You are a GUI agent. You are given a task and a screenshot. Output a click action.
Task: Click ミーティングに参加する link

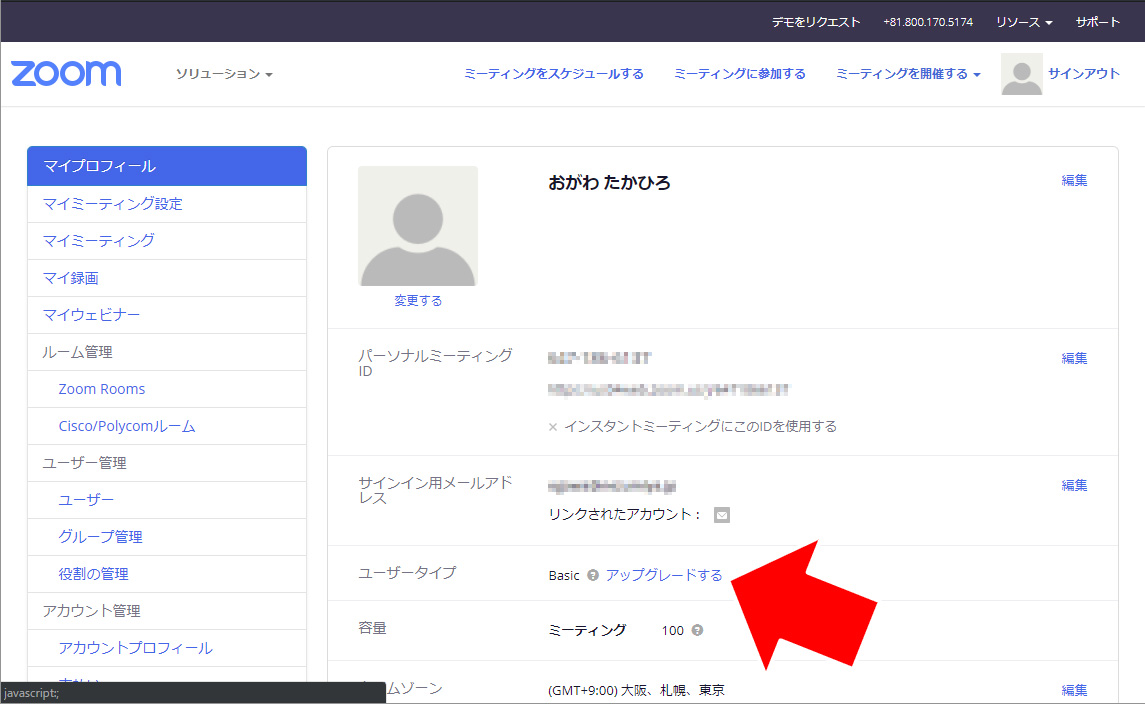coord(739,74)
